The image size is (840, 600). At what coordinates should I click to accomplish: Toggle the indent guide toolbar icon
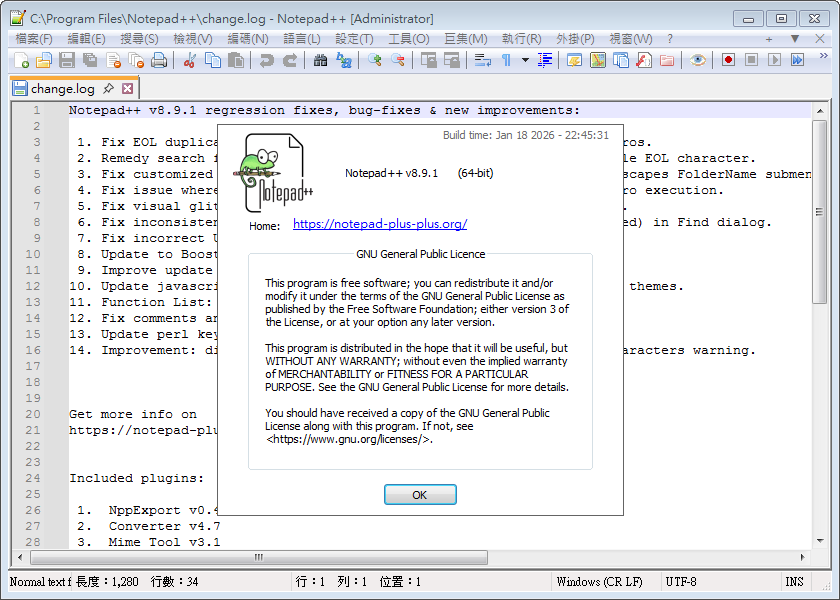(544, 60)
